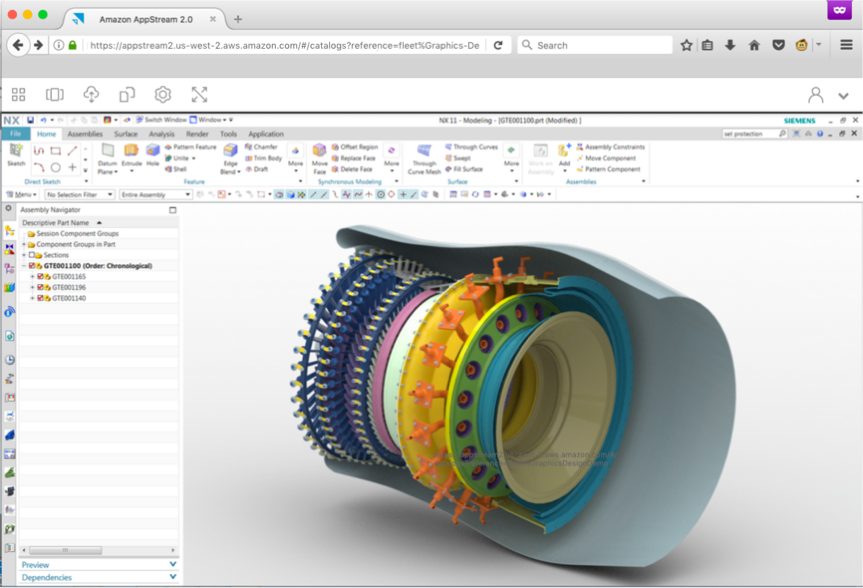This screenshot has height=588, width=863.
Task: Select the Through Curves surface command
Action: point(471,147)
